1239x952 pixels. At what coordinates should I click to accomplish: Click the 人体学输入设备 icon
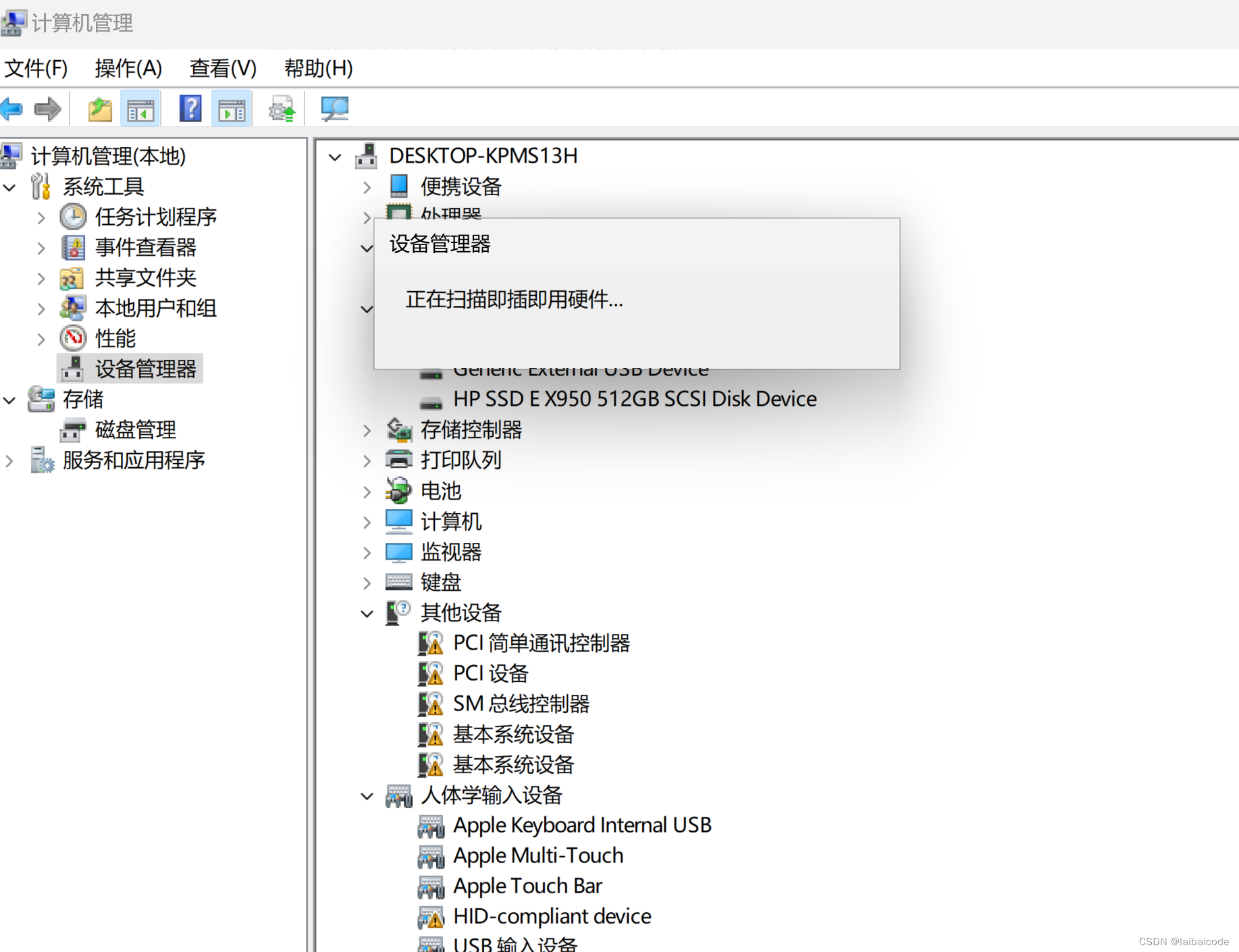pos(399,796)
